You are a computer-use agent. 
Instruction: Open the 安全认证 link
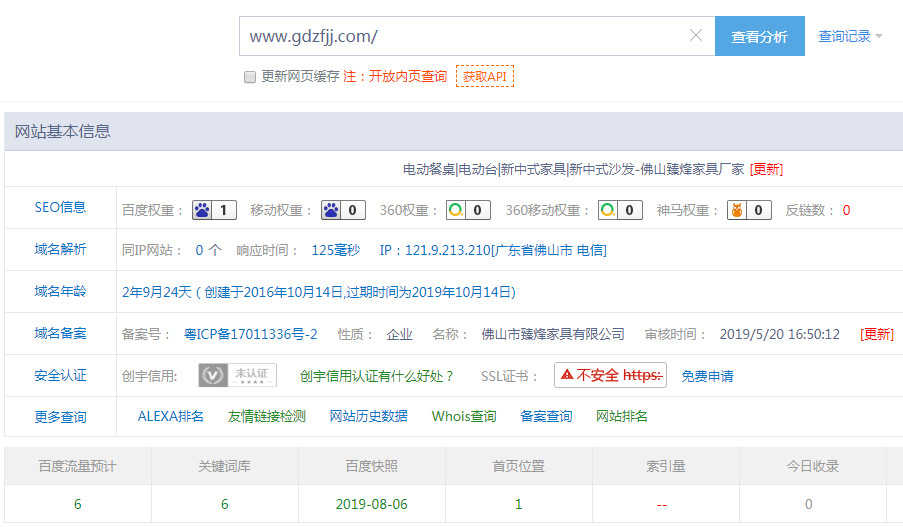coord(60,376)
